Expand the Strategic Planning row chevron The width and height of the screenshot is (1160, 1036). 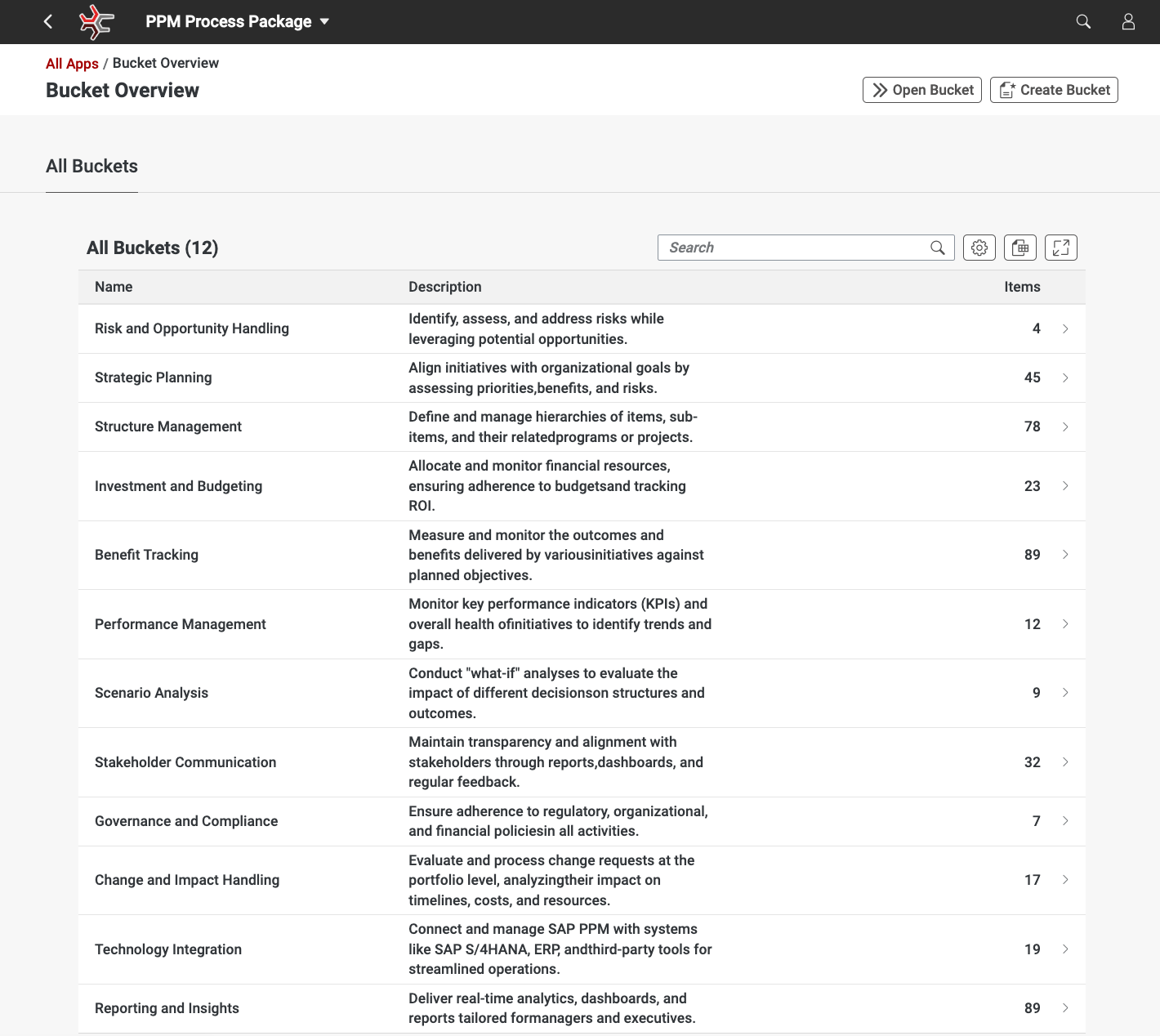point(1065,377)
